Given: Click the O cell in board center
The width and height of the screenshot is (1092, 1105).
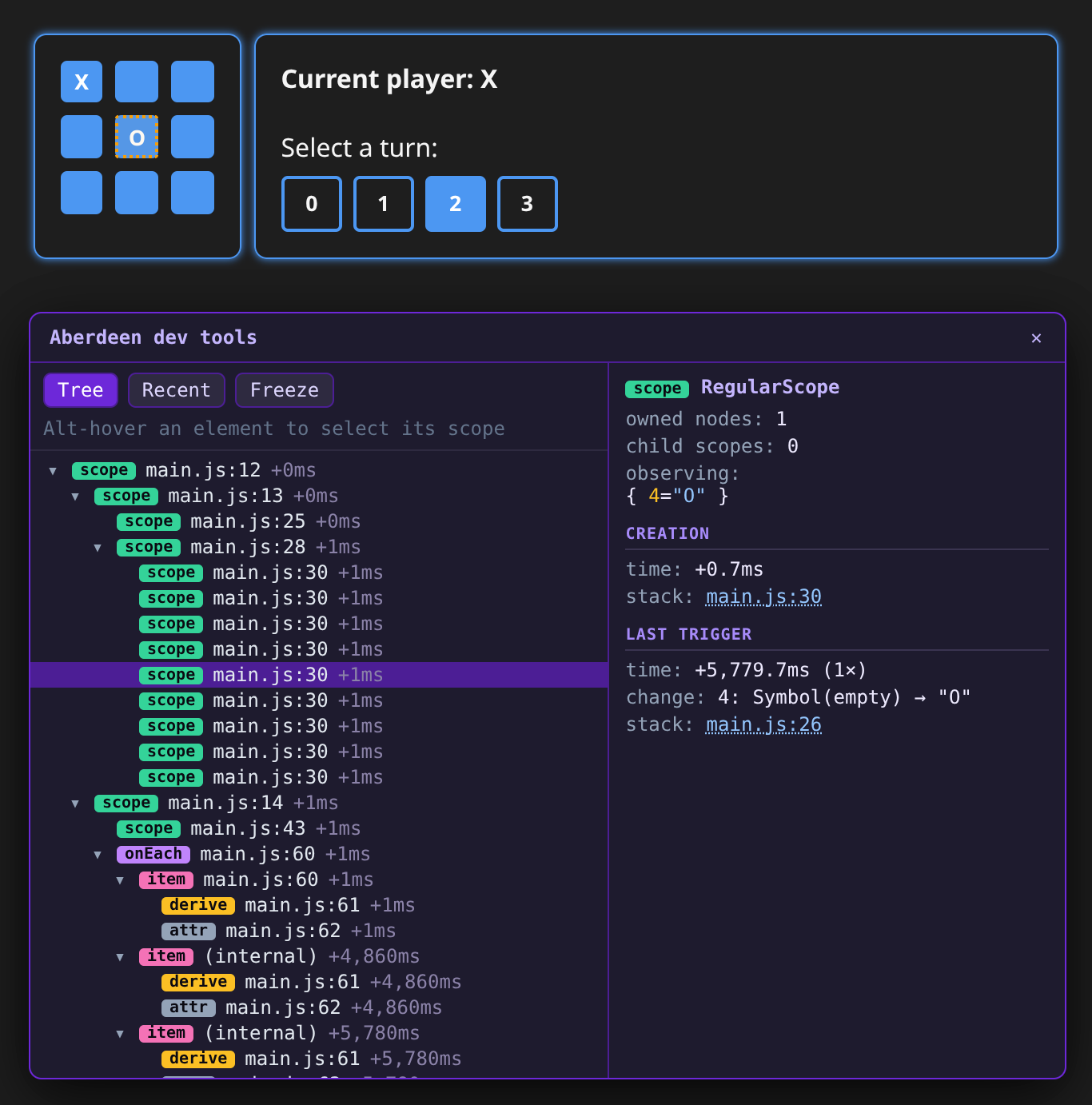Looking at the screenshot, I should pos(137,137).
